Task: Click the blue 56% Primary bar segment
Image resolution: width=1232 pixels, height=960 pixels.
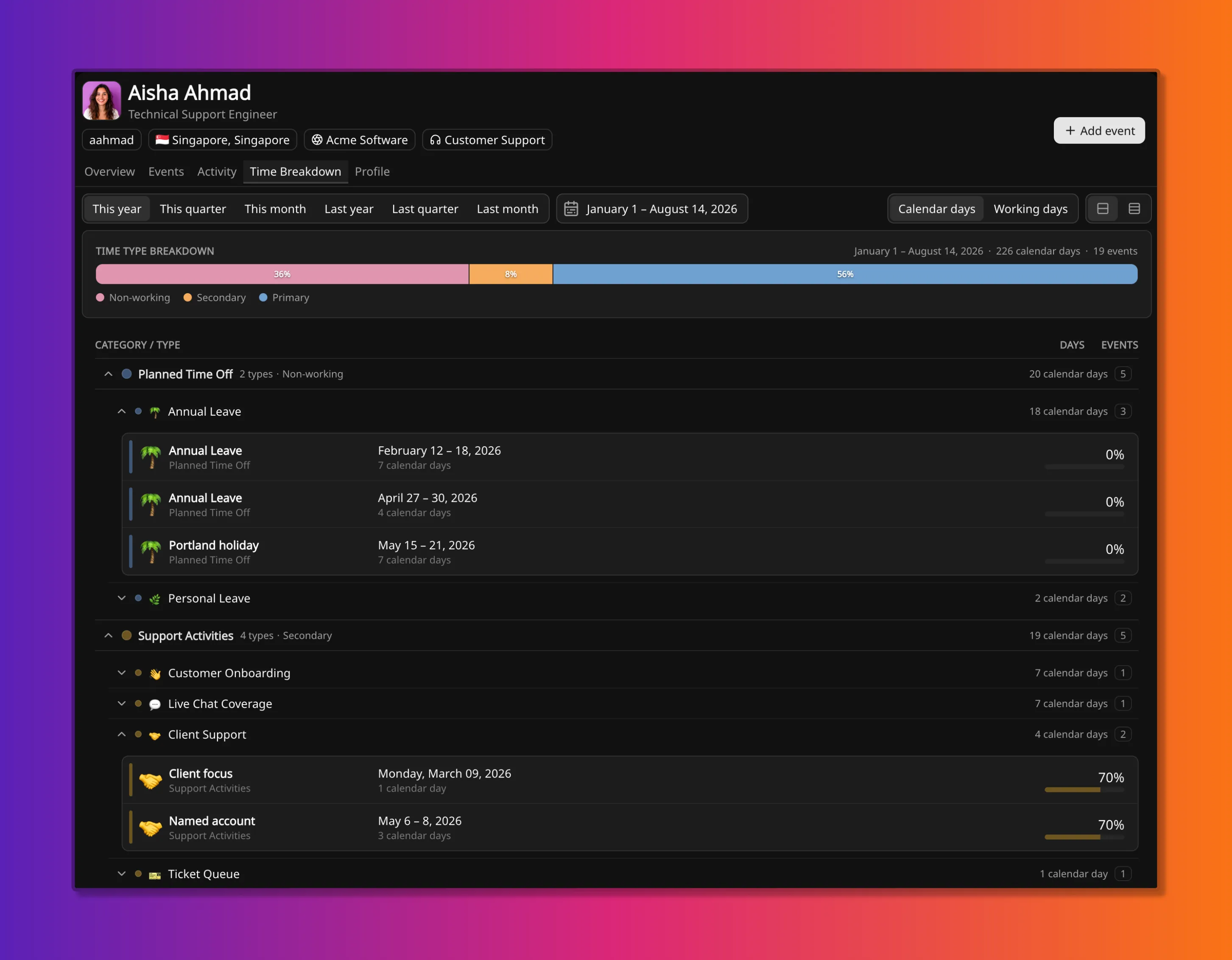Action: pyautogui.click(x=845, y=274)
